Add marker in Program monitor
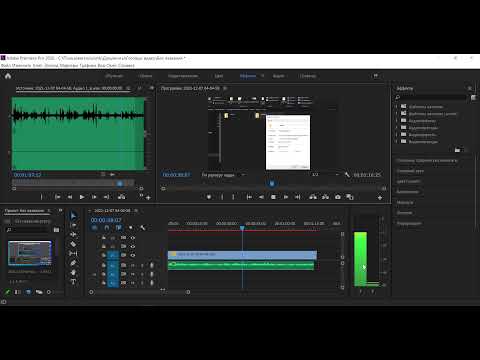Image resolution: width=480 pixels, height=360 pixels. (x=209, y=197)
